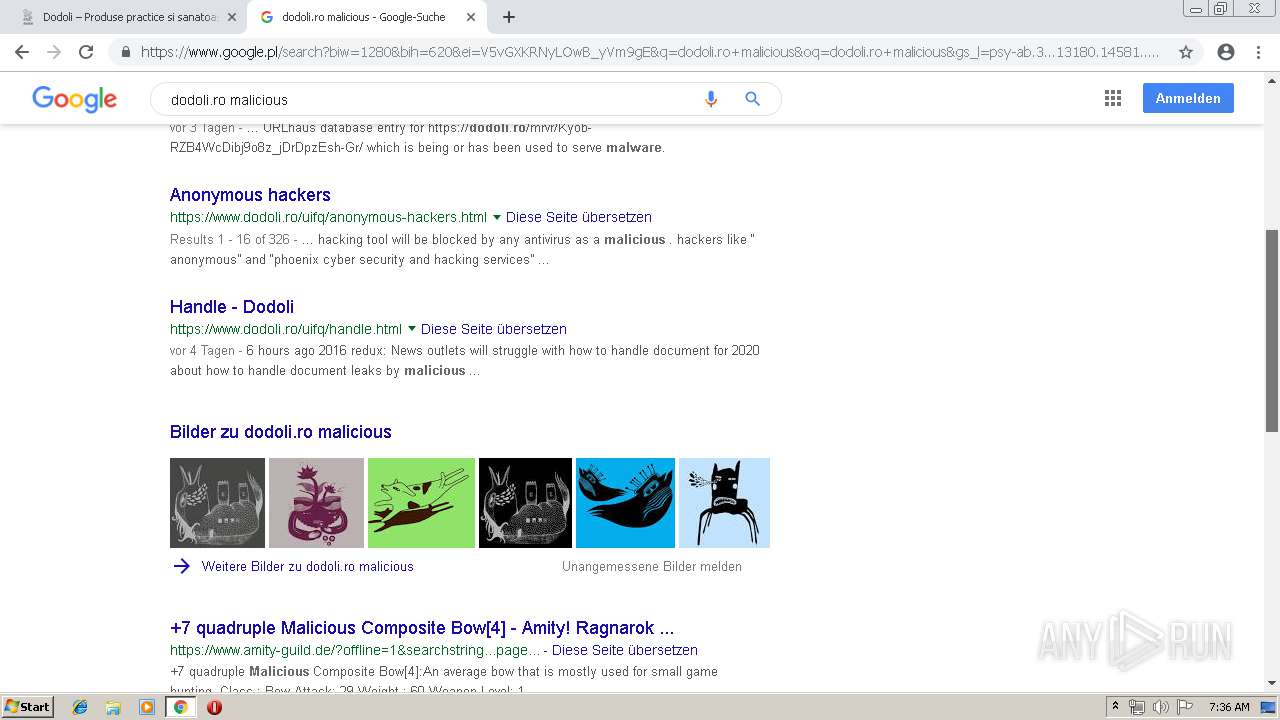The image size is (1280, 720).
Task: Translate the Anonymous hackers page
Action: pos(579,217)
